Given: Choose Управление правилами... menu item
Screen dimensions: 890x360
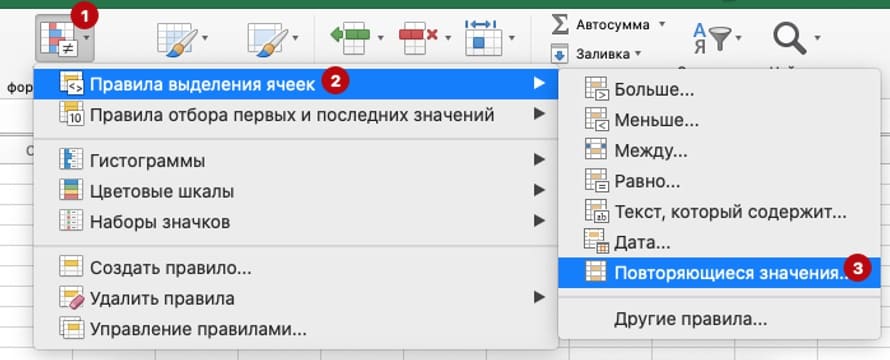Looking at the screenshot, I should [x=296, y=328].
